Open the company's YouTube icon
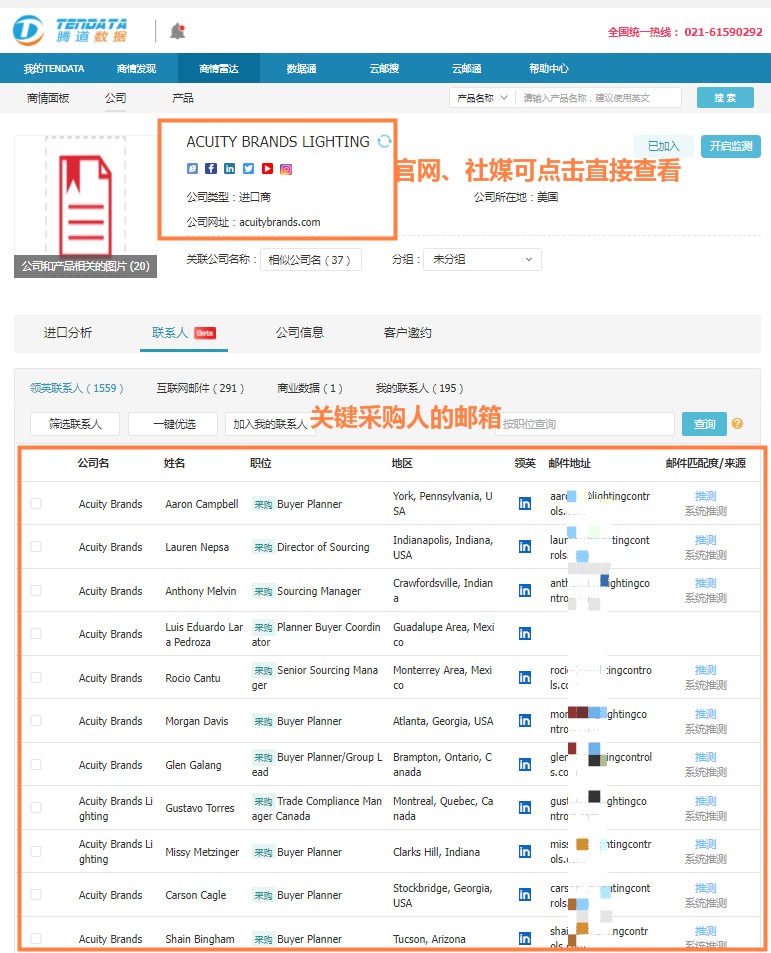 pyautogui.click(x=267, y=168)
